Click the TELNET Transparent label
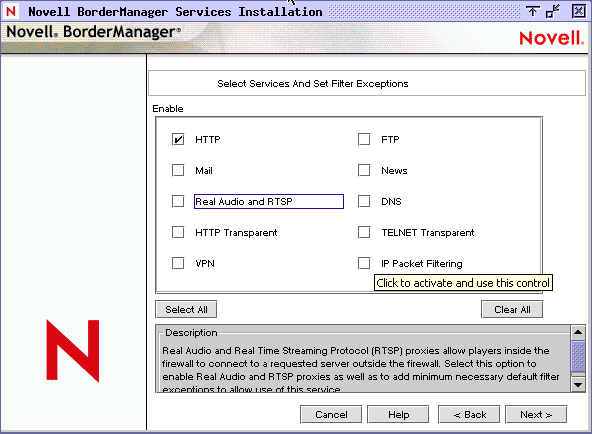The height and width of the screenshot is (434, 592). point(427,232)
